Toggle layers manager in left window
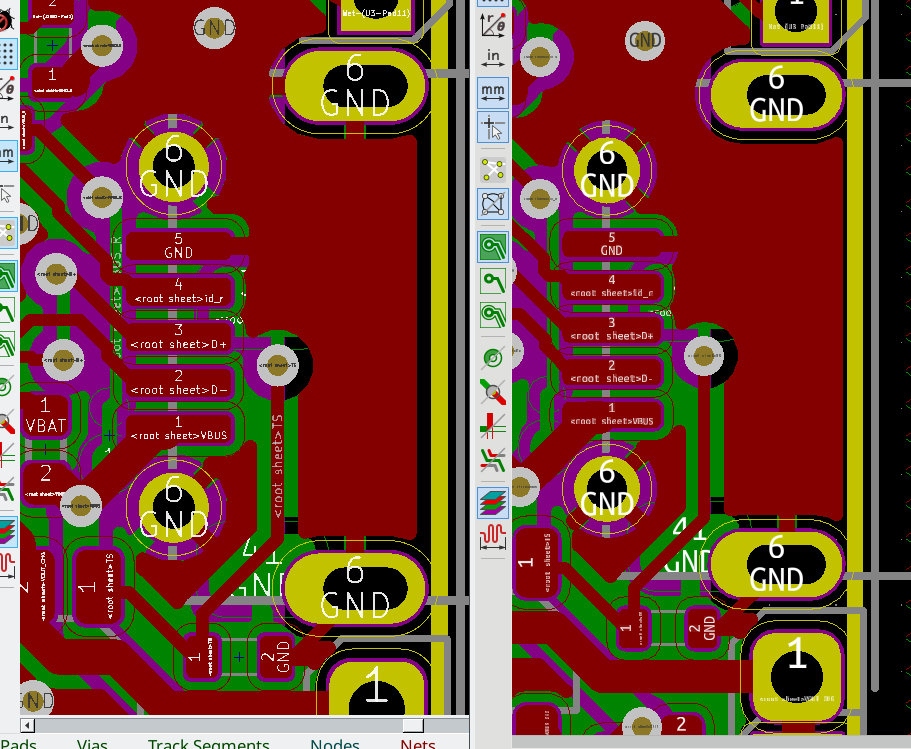The image size is (911, 749). point(7,532)
